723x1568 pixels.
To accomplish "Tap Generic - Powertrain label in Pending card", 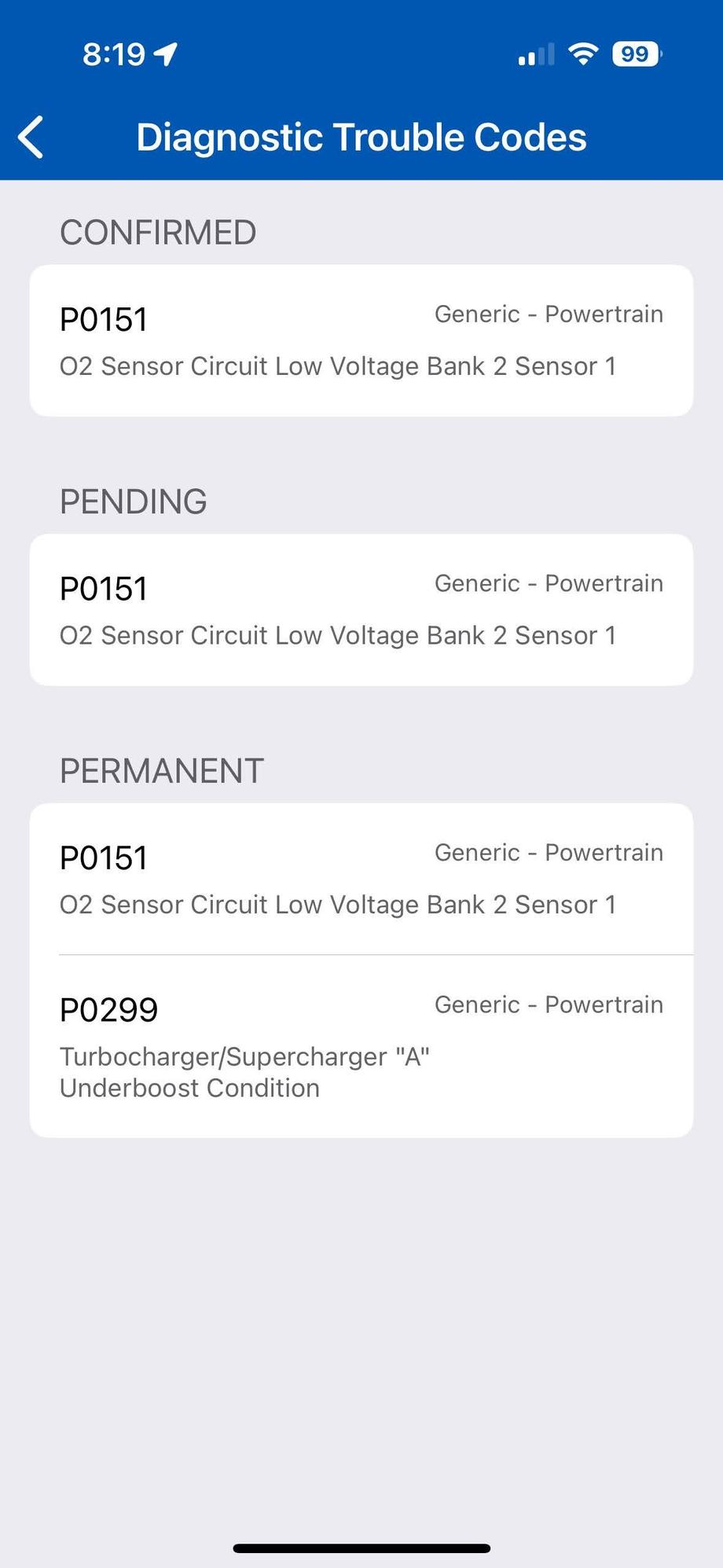I will [549, 583].
